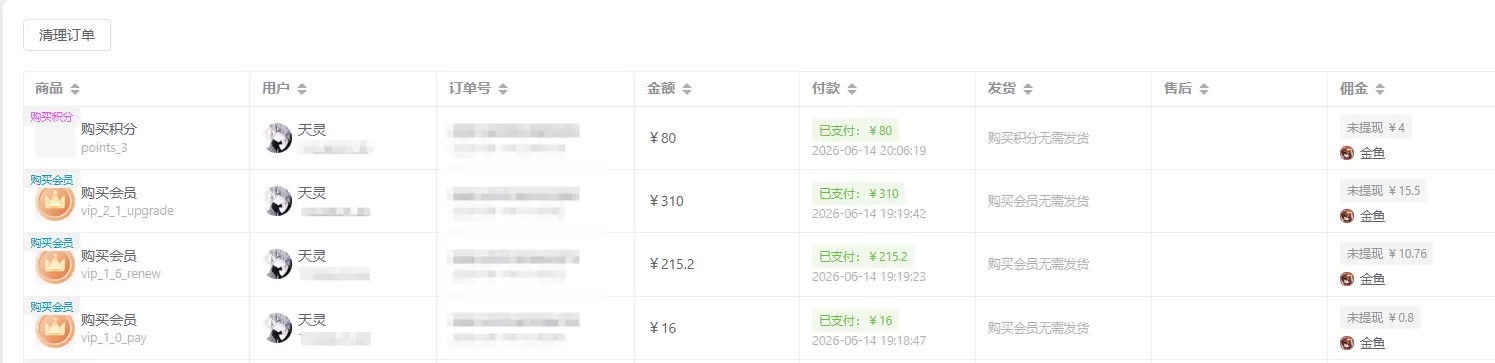Screen dimensions: 1495x363
Task: Open the vip_1_6_renew crown product icon
Action: (x=55, y=266)
